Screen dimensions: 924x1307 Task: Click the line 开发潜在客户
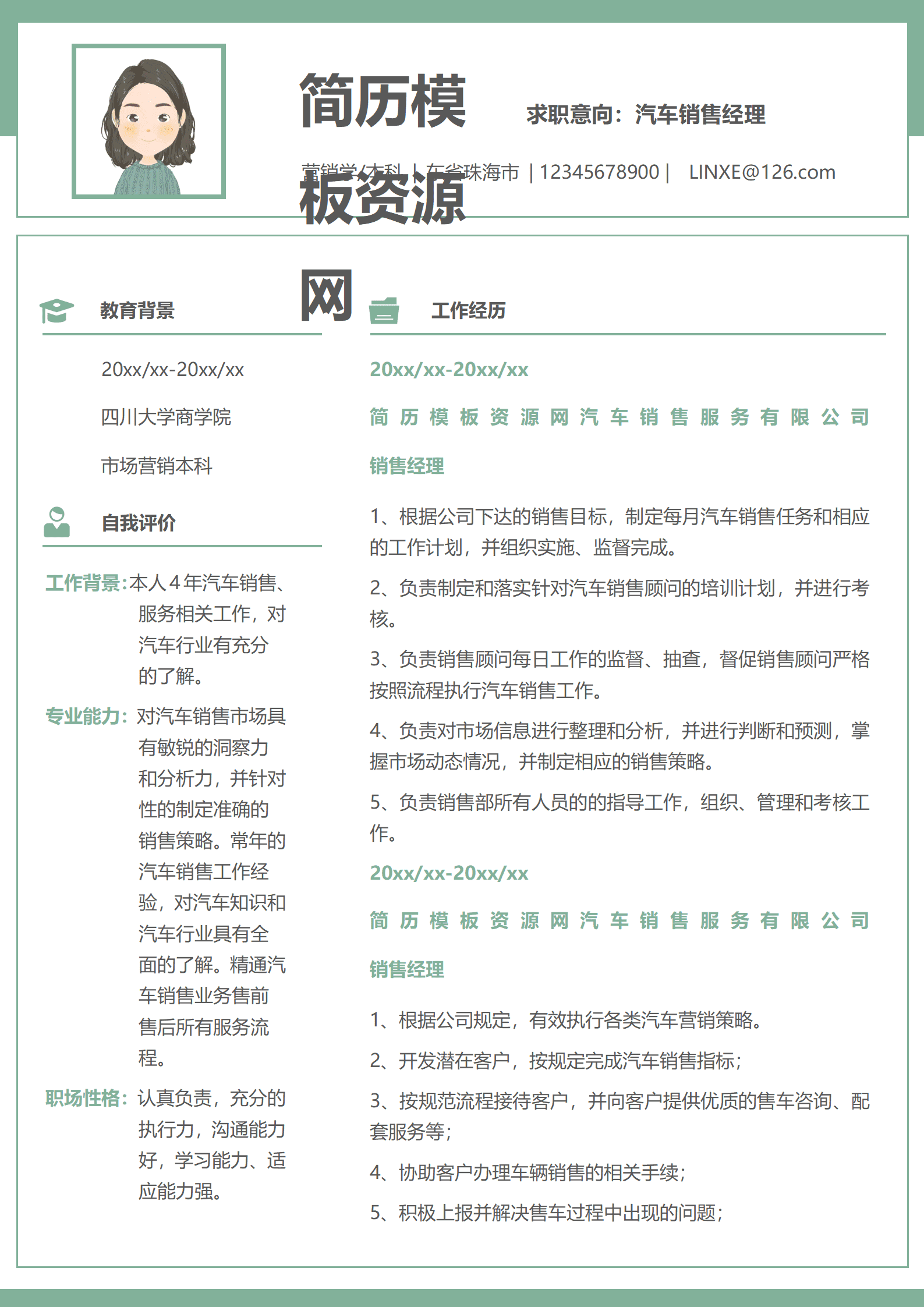[x=556, y=1061]
